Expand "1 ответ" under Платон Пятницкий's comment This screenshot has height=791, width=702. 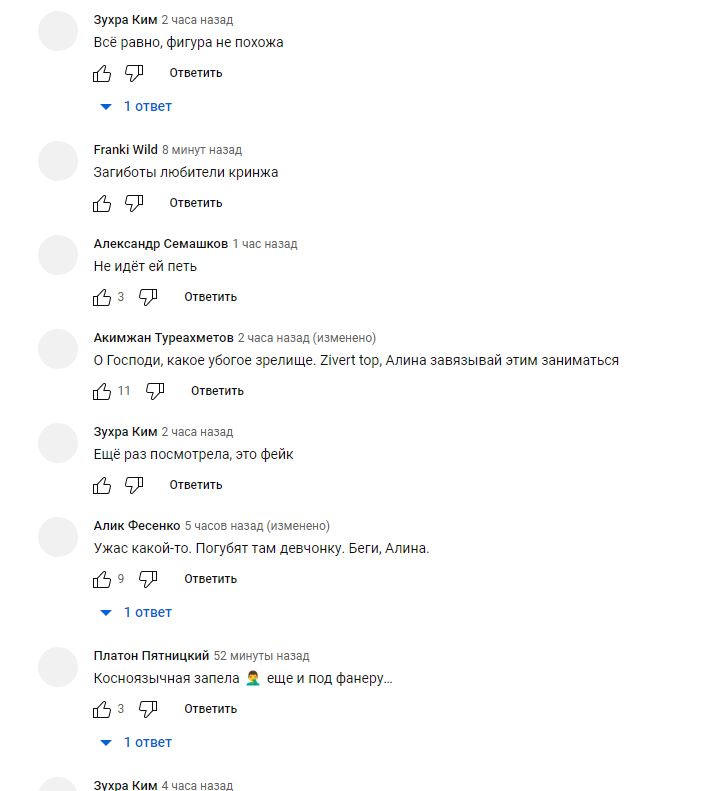point(136,743)
